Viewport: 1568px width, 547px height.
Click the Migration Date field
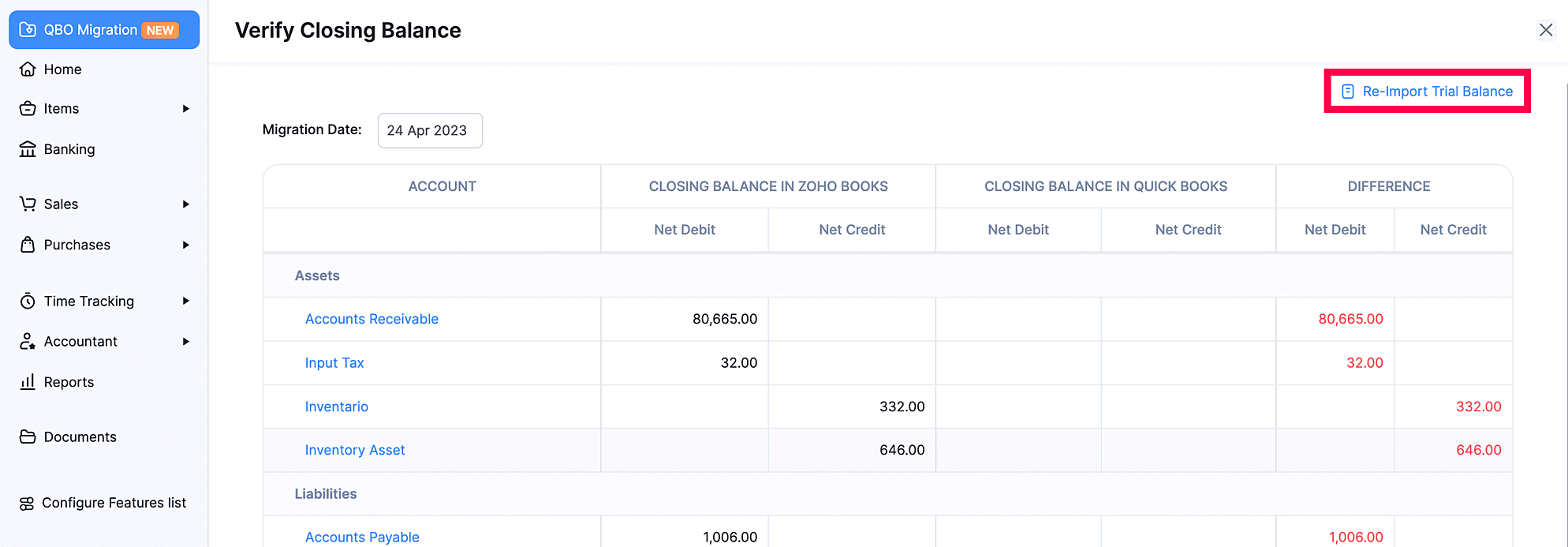(x=430, y=130)
